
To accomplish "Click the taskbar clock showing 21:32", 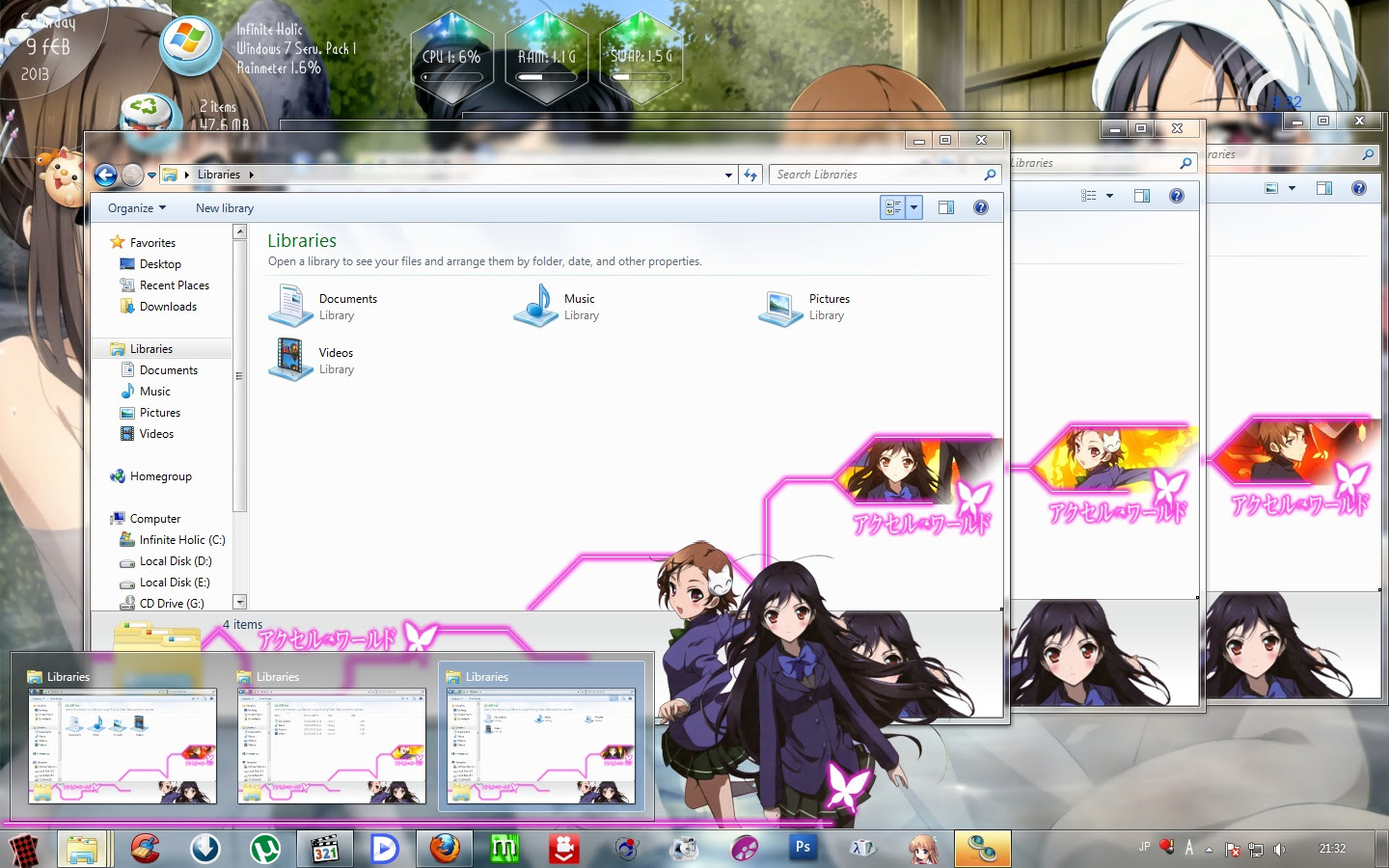I will pos(1332,849).
